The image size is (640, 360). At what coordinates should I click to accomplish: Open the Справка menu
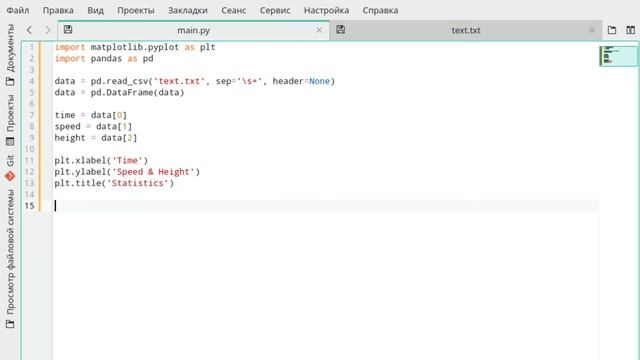(x=380, y=10)
